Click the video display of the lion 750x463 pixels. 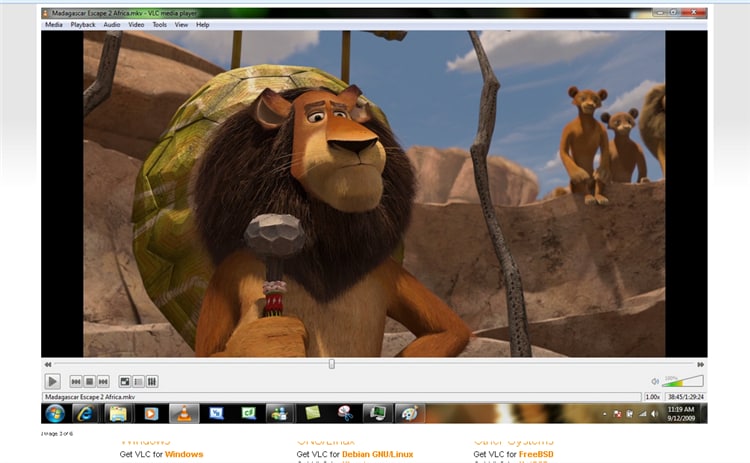click(374, 194)
